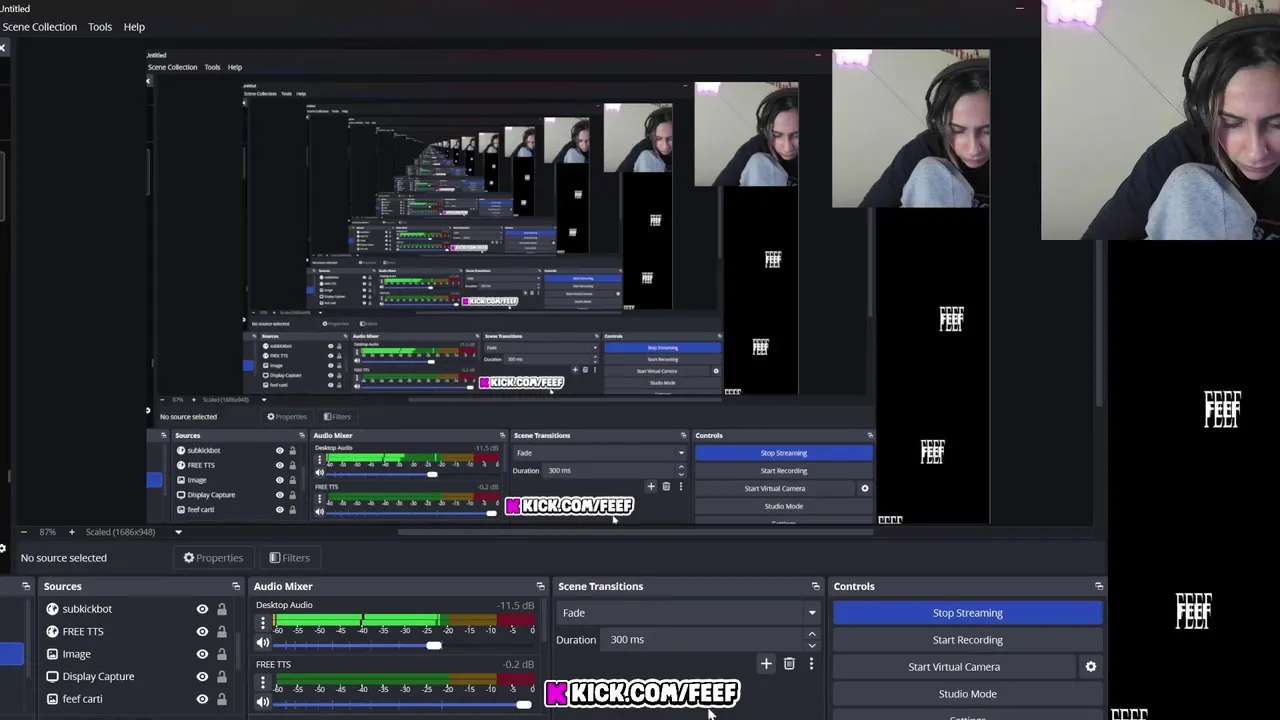This screenshot has height=720, width=1280.
Task: Click the browser icon of subkickbot source
Action: [52, 609]
